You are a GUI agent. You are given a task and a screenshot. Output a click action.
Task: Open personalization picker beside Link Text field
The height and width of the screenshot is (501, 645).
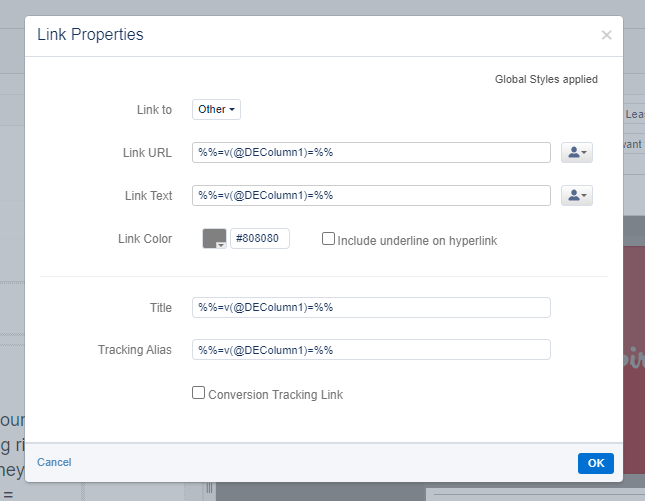point(577,195)
